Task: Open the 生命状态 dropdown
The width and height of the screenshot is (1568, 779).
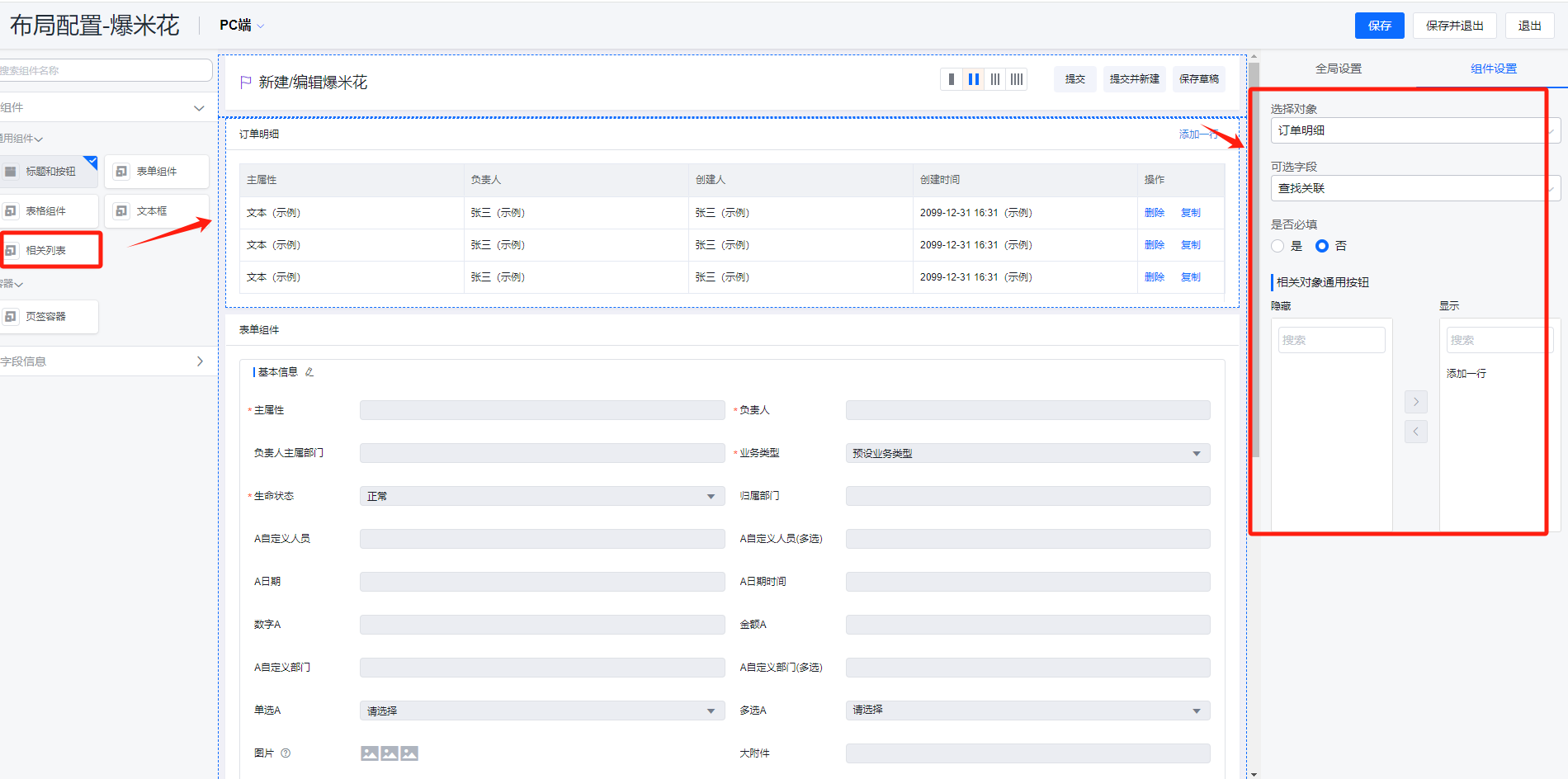Action: click(542, 496)
